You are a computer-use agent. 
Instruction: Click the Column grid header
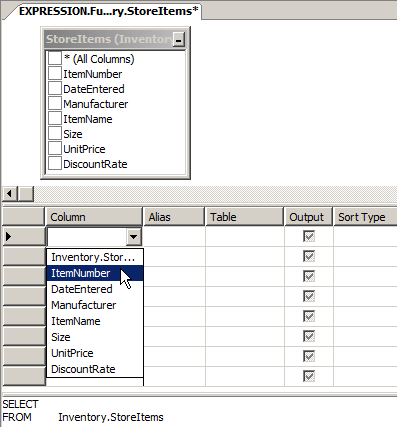tap(94, 217)
